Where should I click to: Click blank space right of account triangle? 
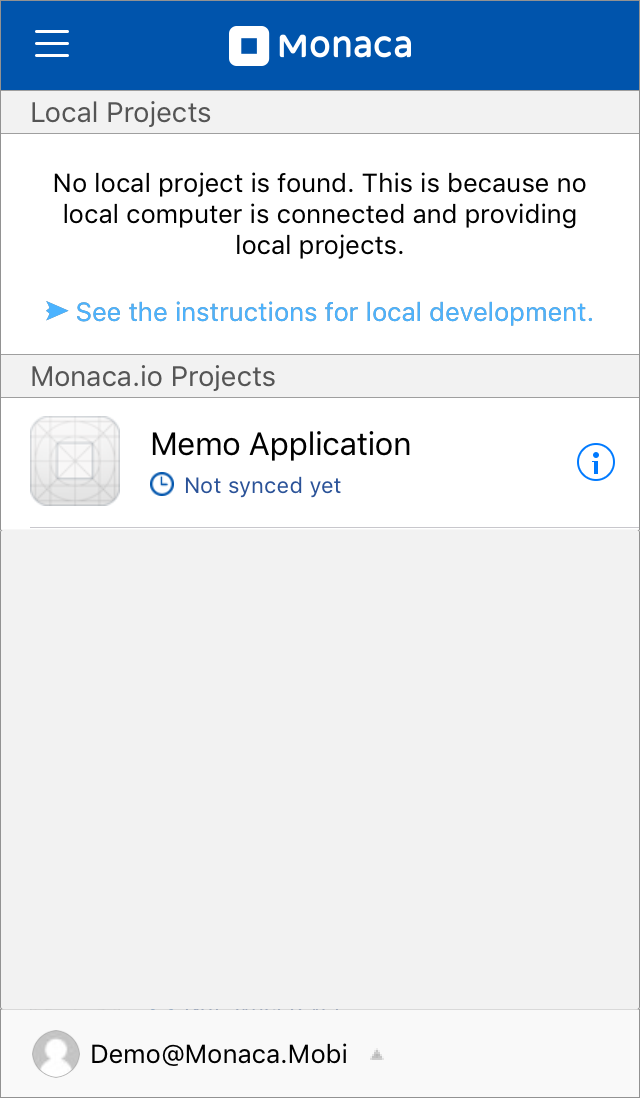[510, 1054]
